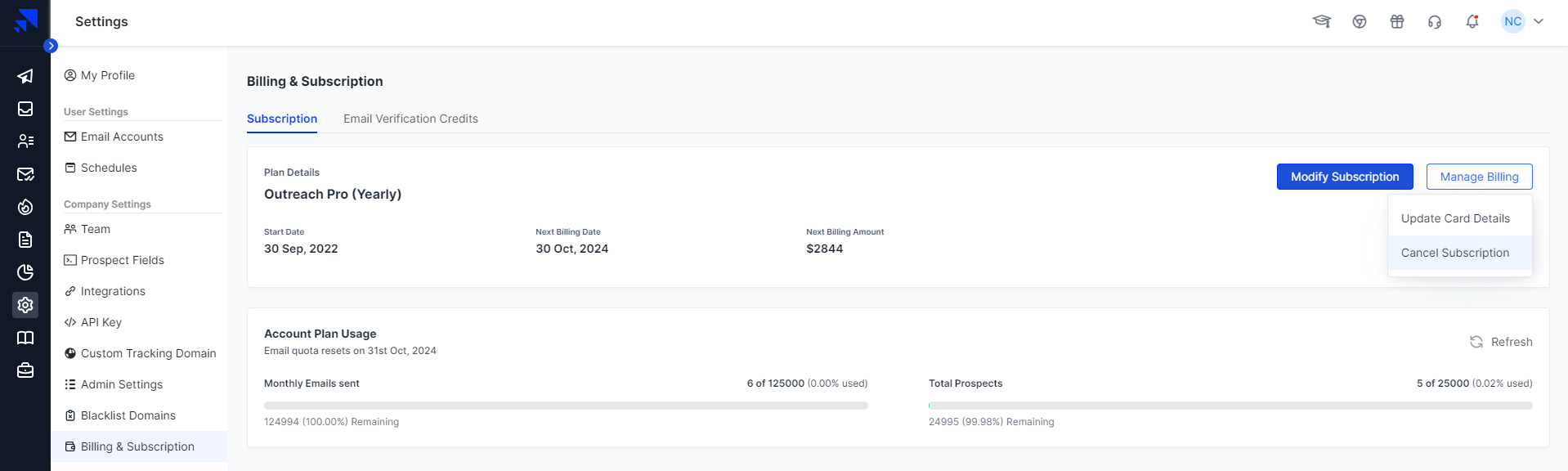Go to My Profile
Viewport: 1568px width, 471px height.
[x=100, y=75]
